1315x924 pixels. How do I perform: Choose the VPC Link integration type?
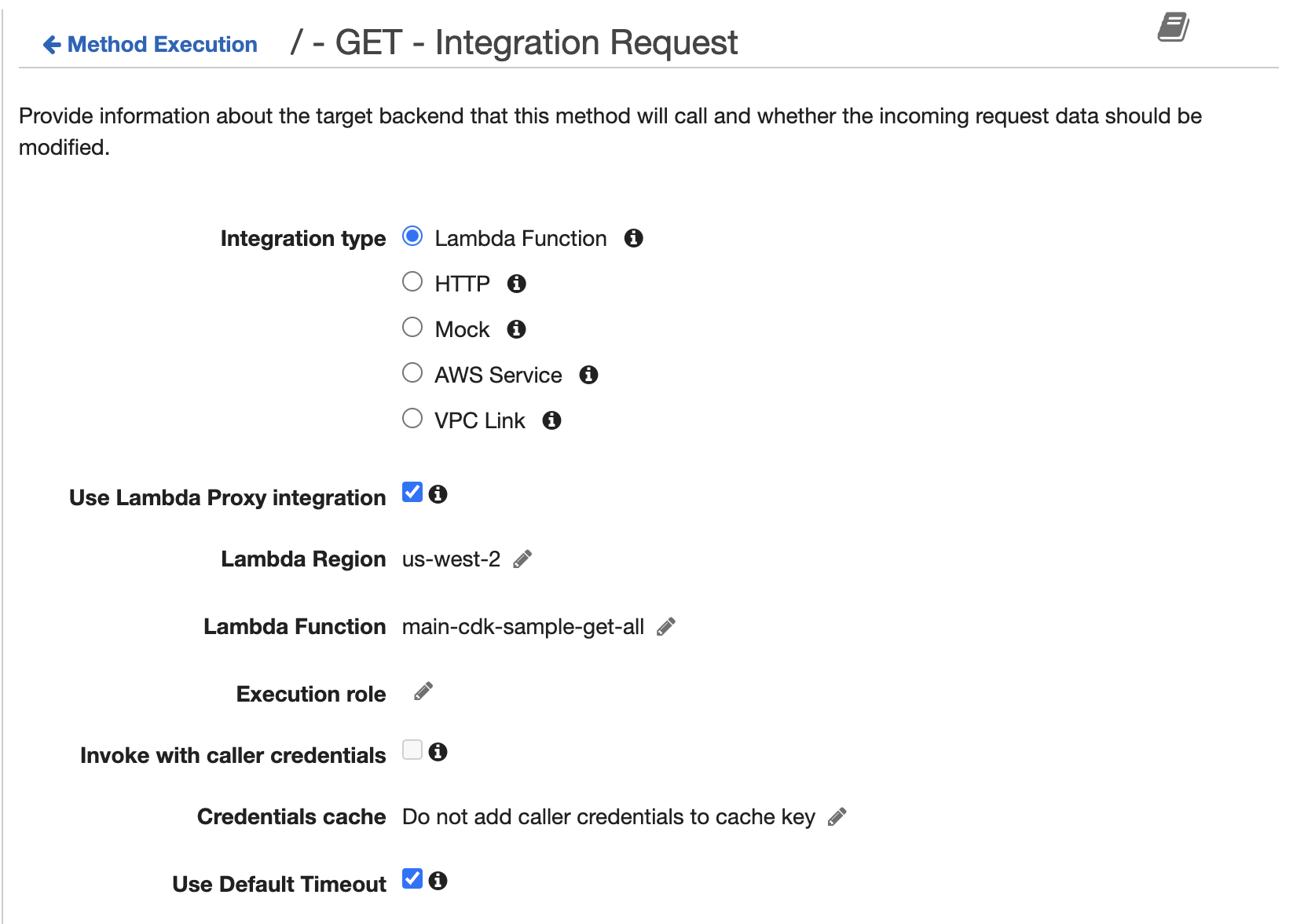(412, 418)
